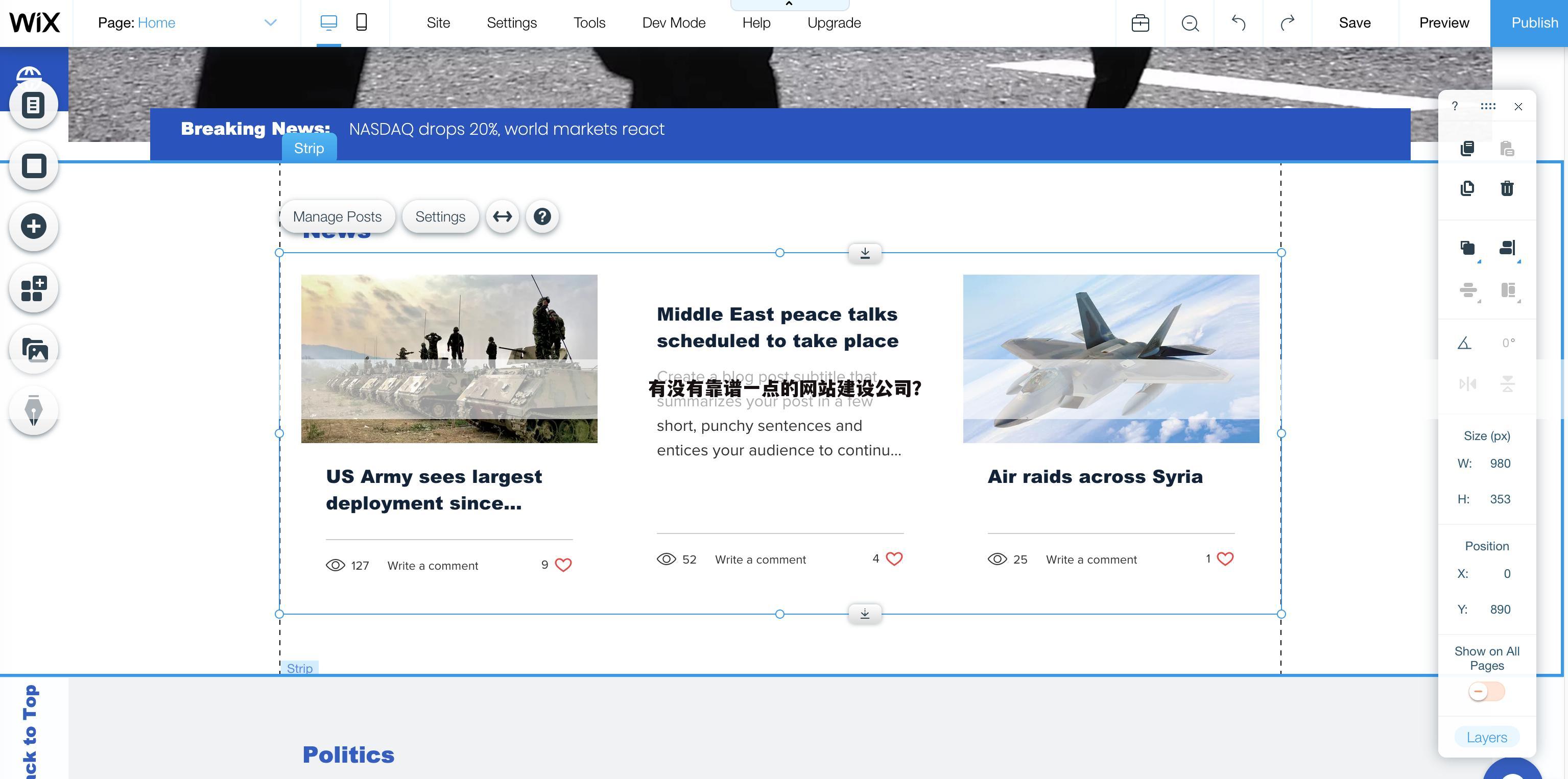Undo the last action

click(x=1239, y=23)
